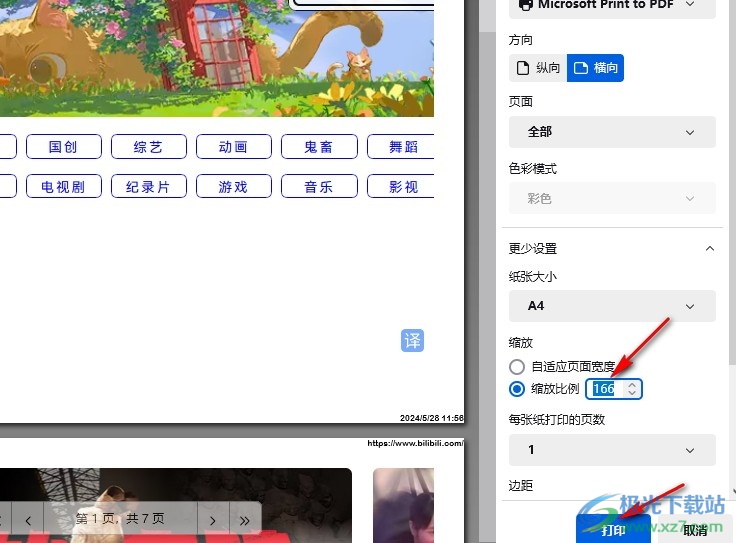Click the 影视 category button
Image resolution: width=736 pixels, height=543 pixels.
400,187
